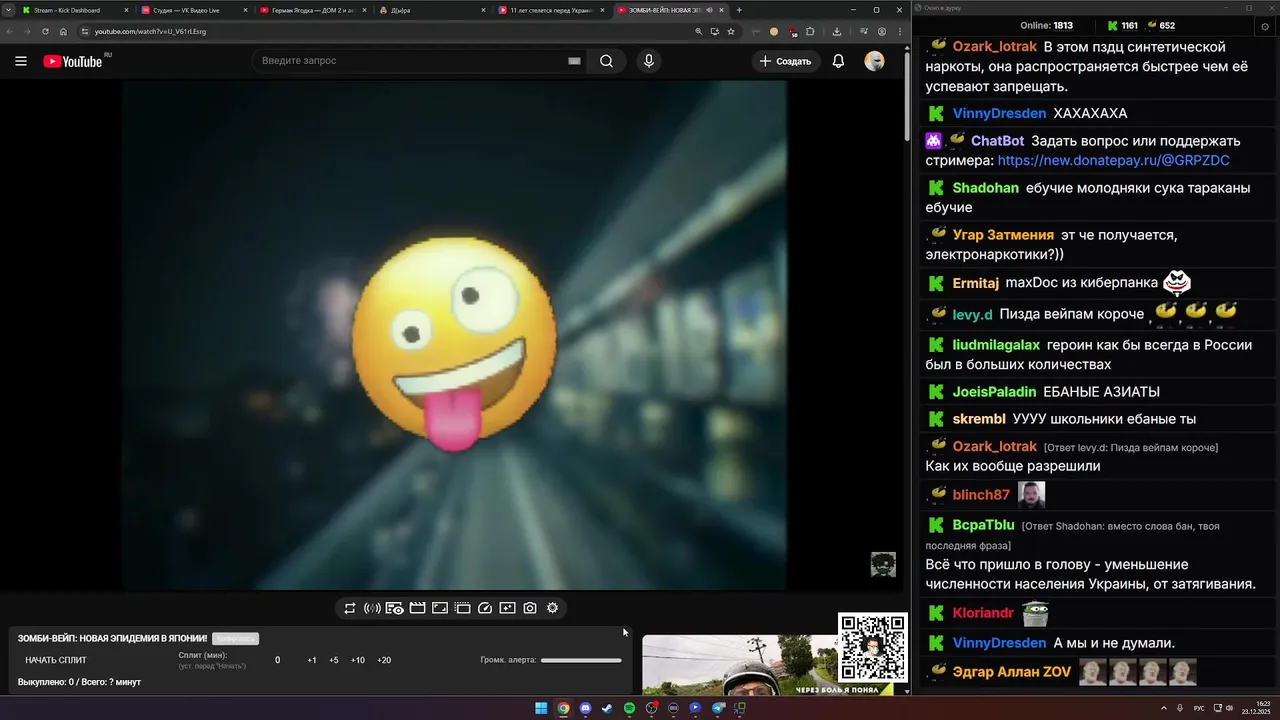Click the sound waves audio icon in toolbar
Screen dimensions: 1280x720
[x=372, y=608]
